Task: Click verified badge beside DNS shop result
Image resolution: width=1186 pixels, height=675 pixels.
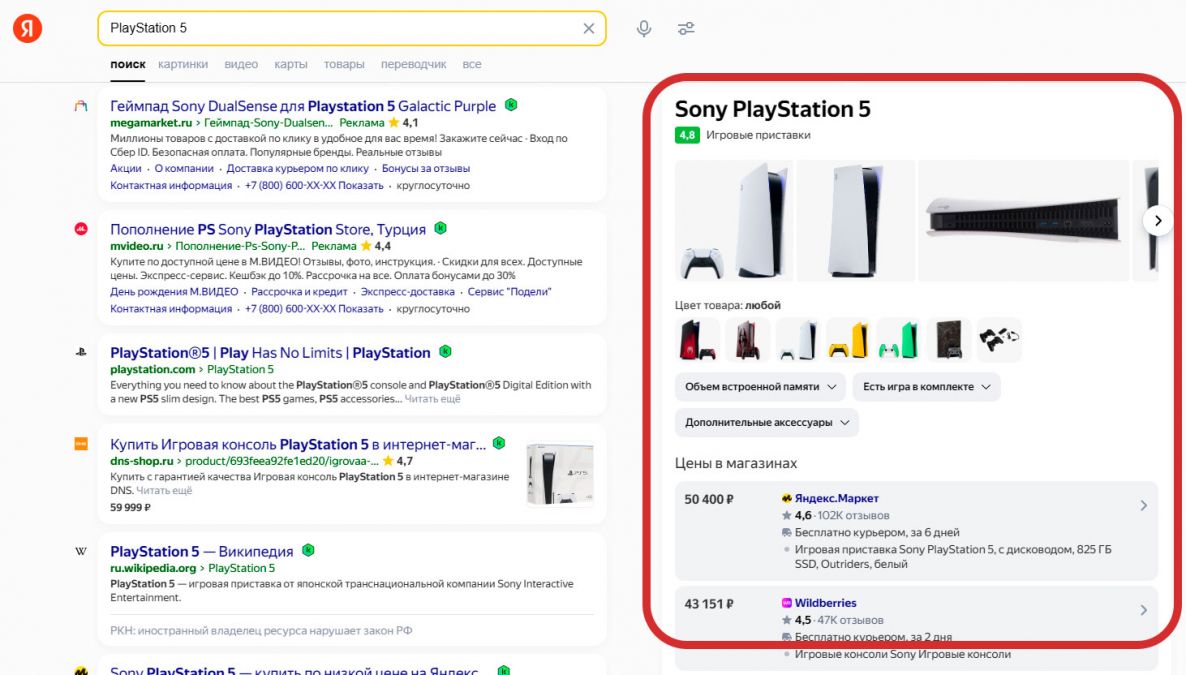Action: pyautogui.click(x=499, y=443)
